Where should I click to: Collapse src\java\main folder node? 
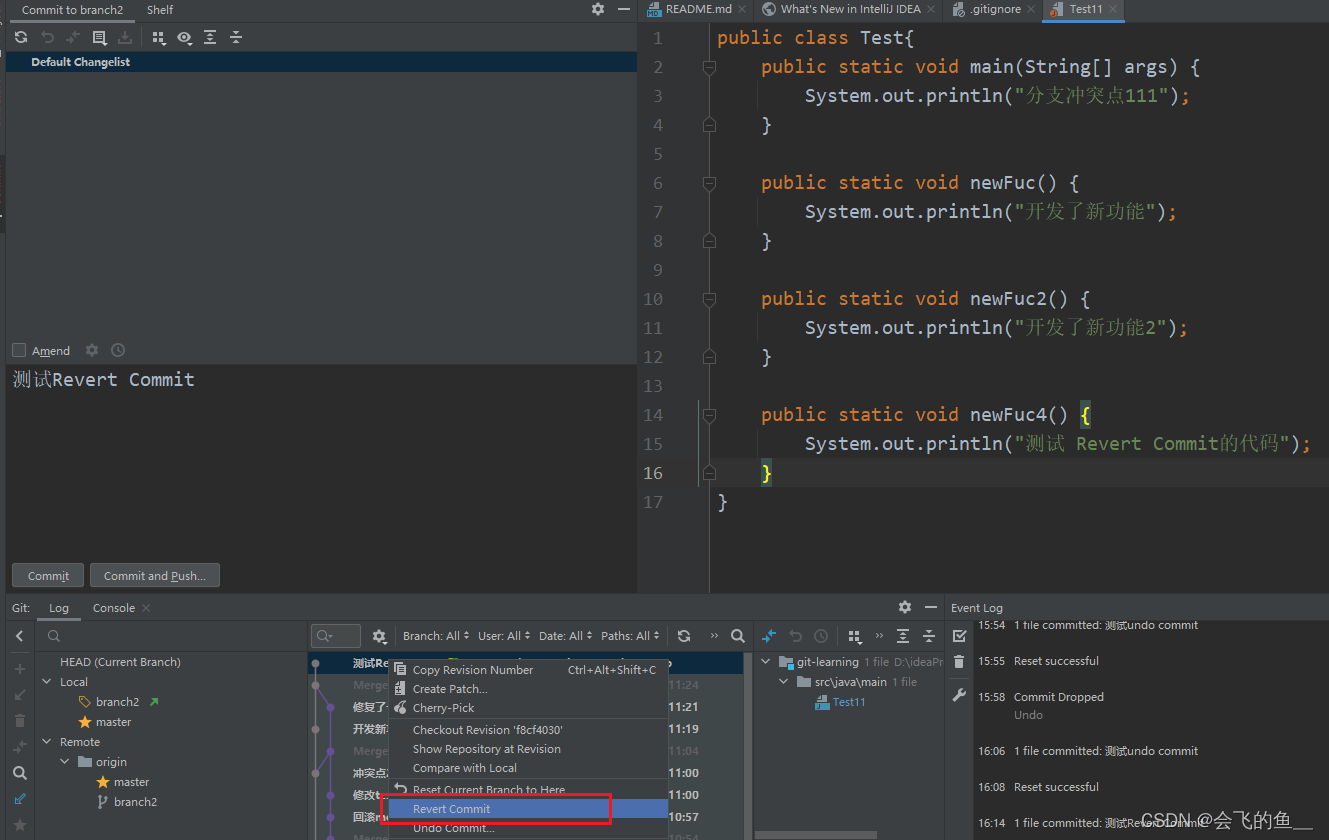(784, 682)
